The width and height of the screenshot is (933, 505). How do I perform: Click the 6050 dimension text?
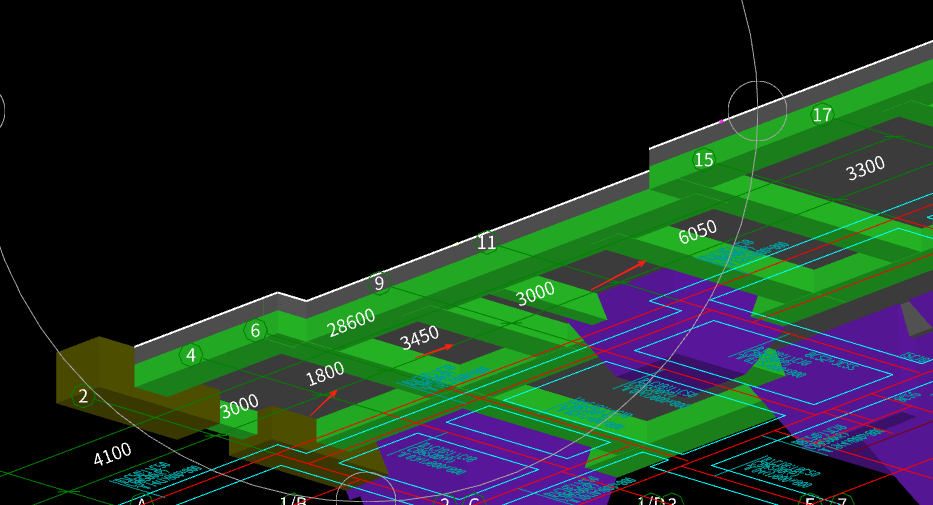point(697,232)
